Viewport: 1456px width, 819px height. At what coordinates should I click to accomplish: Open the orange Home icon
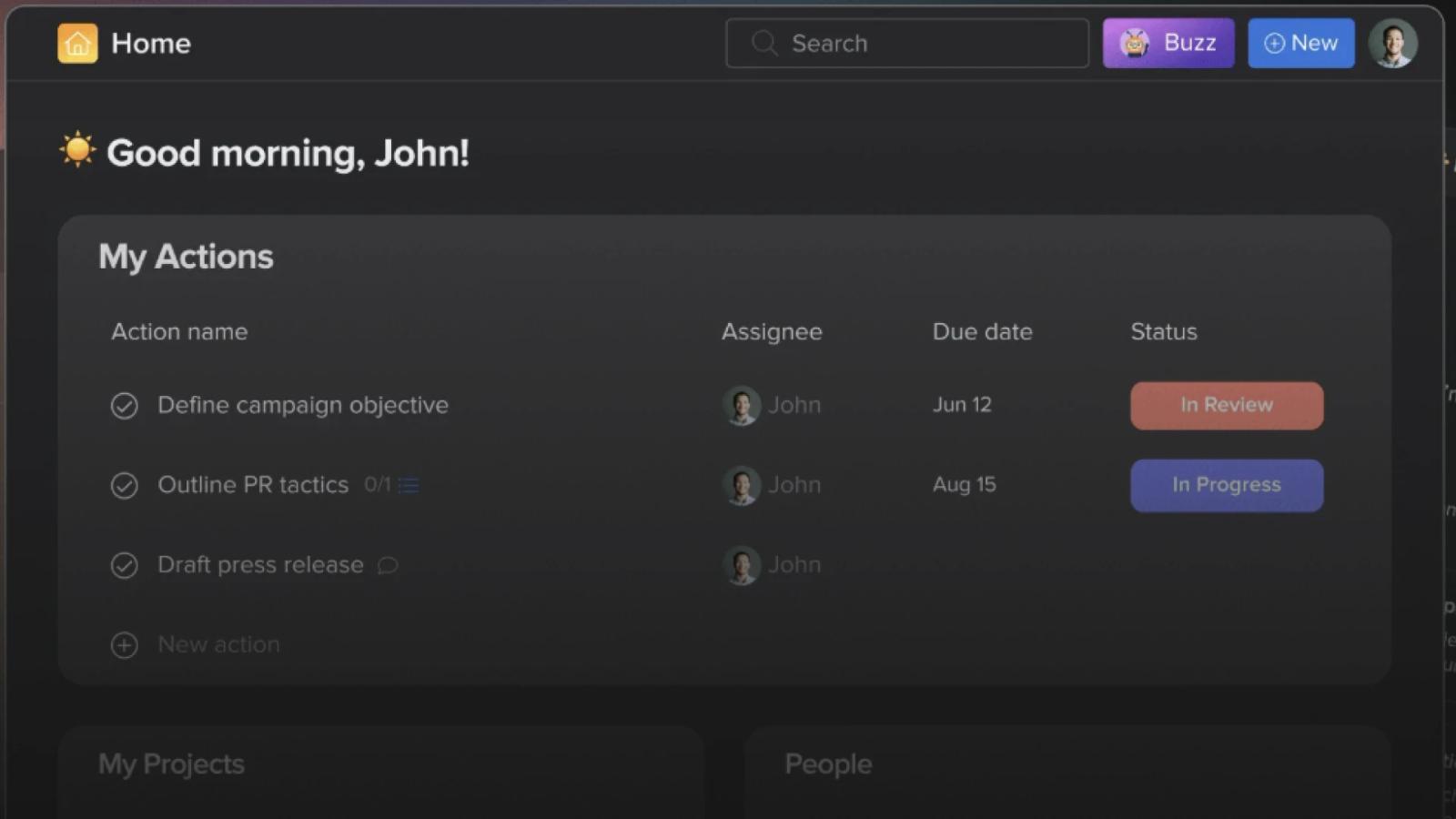click(x=77, y=43)
